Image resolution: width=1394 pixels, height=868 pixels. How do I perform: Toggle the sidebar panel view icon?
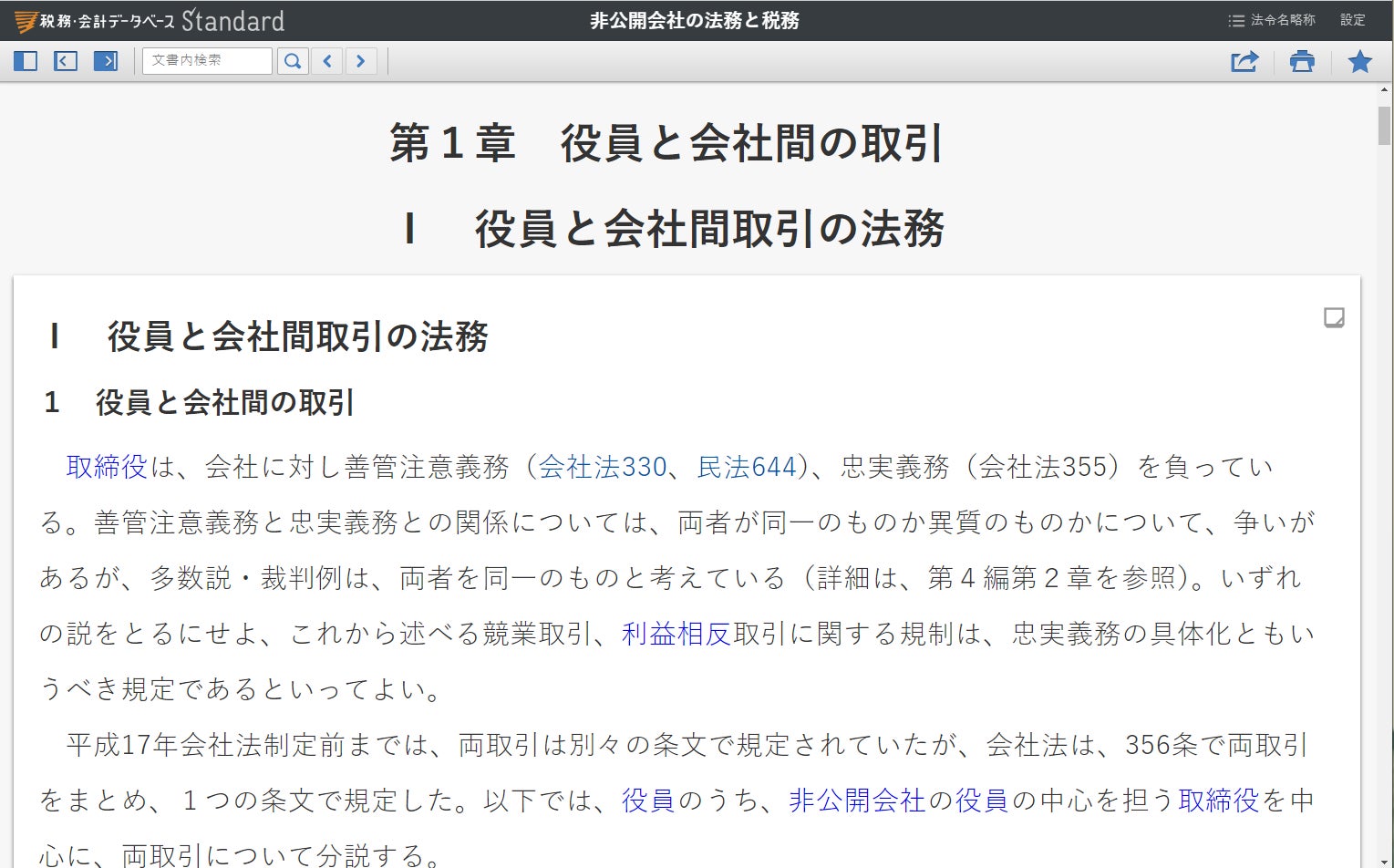tap(25, 60)
